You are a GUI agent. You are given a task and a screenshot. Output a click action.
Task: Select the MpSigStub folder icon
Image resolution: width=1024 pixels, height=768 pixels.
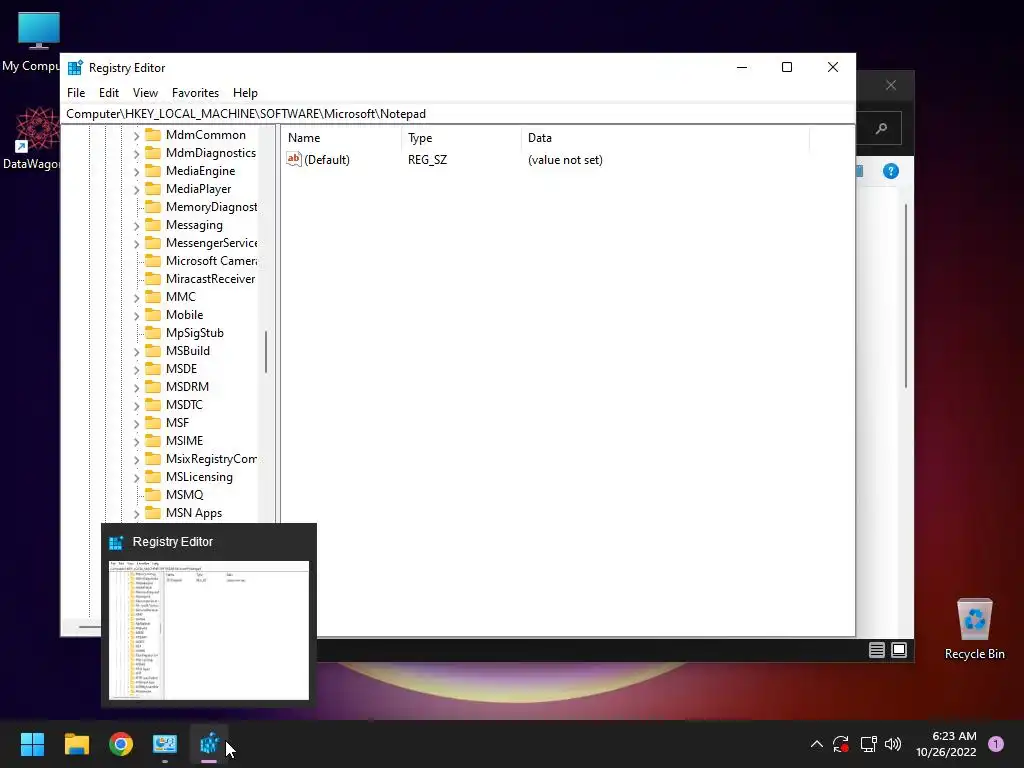pos(153,332)
